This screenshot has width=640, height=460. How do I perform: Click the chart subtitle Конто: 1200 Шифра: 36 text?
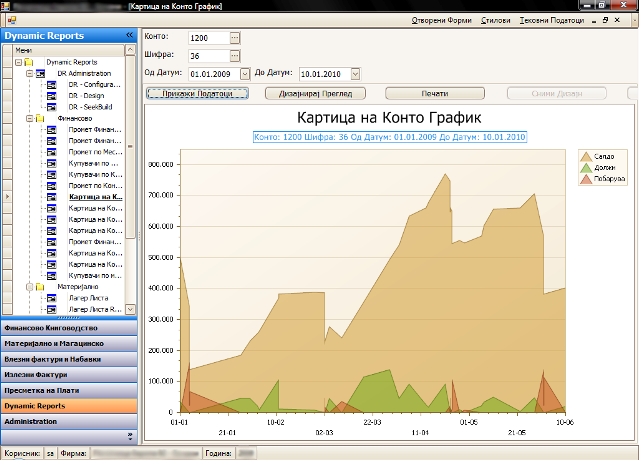(x=390, y=137)
